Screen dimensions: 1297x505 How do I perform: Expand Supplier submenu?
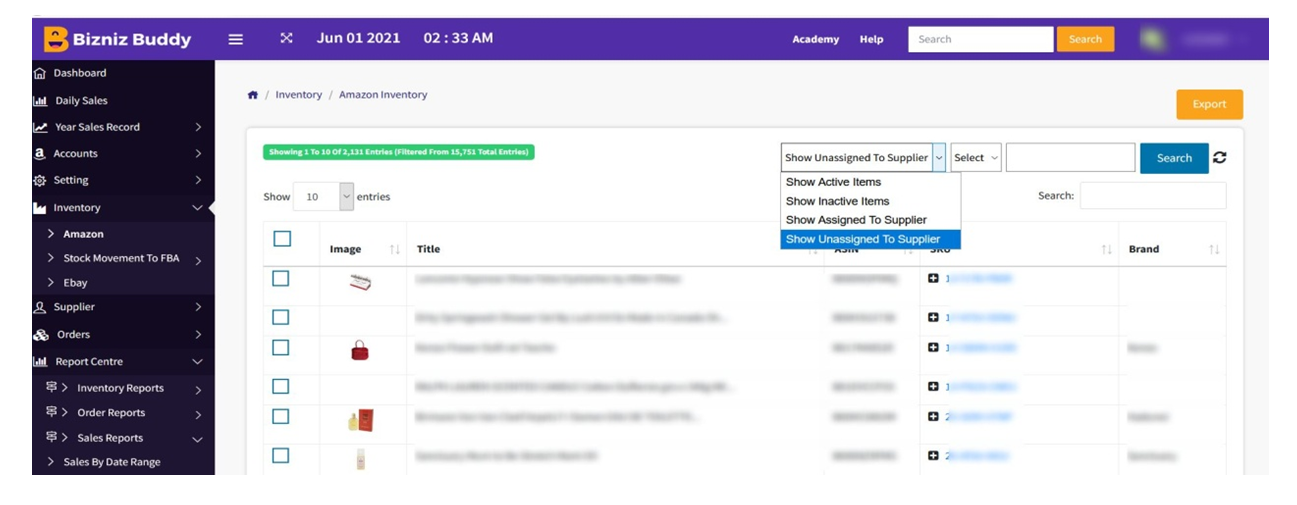198,307
